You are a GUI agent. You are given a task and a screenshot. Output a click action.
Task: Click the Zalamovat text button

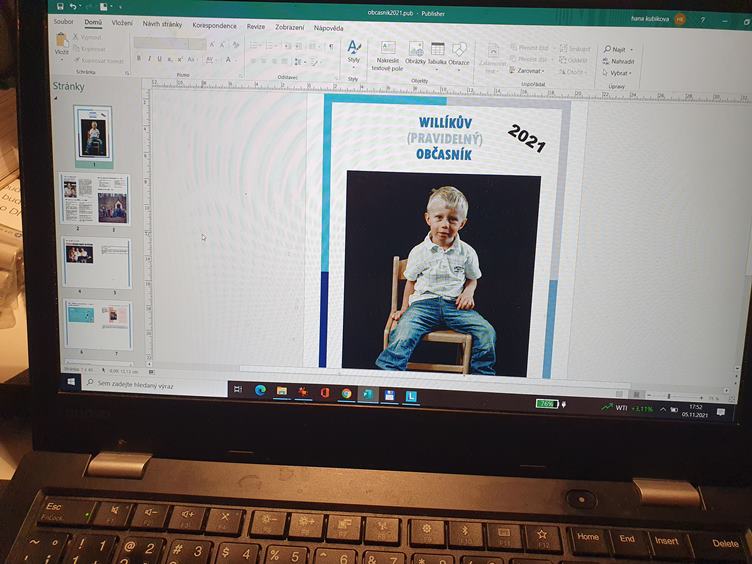[493, 59]
